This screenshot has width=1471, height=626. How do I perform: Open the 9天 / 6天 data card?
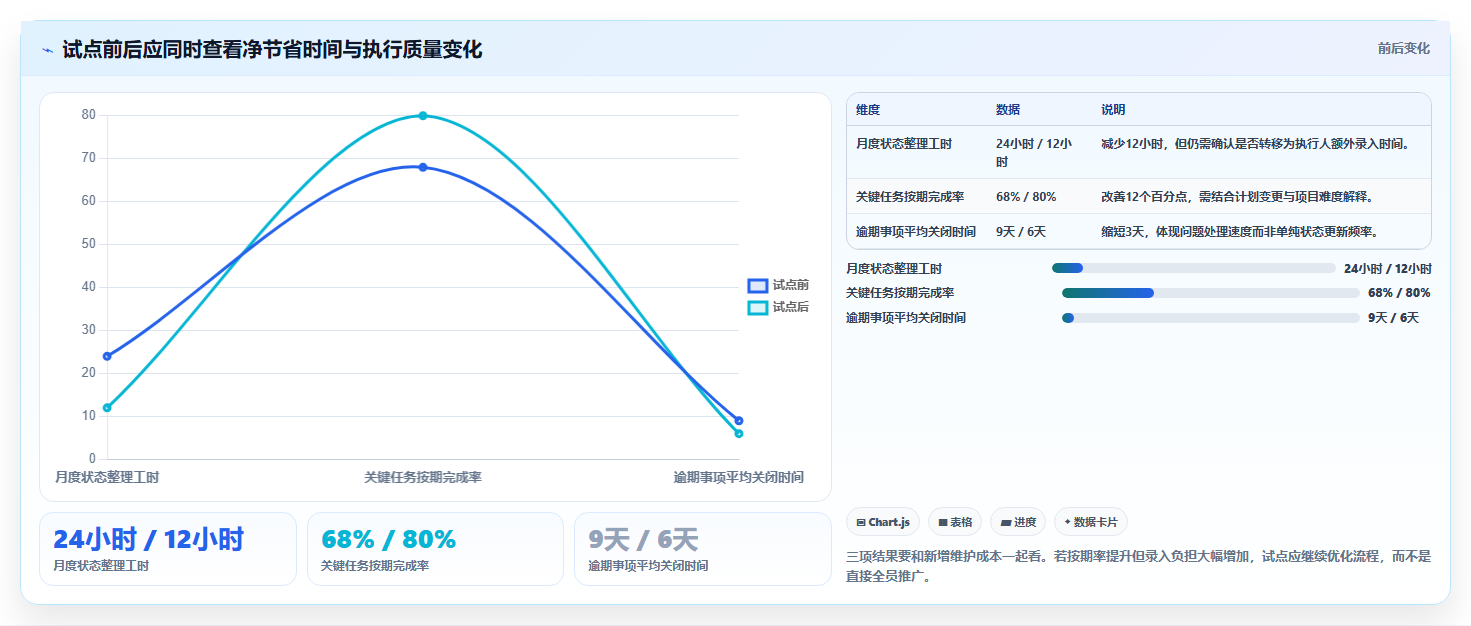[x=702, y=549]
